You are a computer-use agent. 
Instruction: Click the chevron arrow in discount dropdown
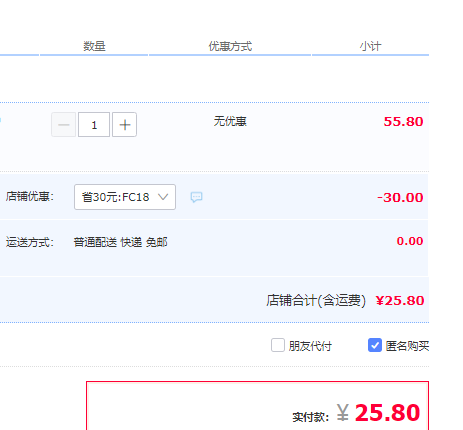[163, 197]
